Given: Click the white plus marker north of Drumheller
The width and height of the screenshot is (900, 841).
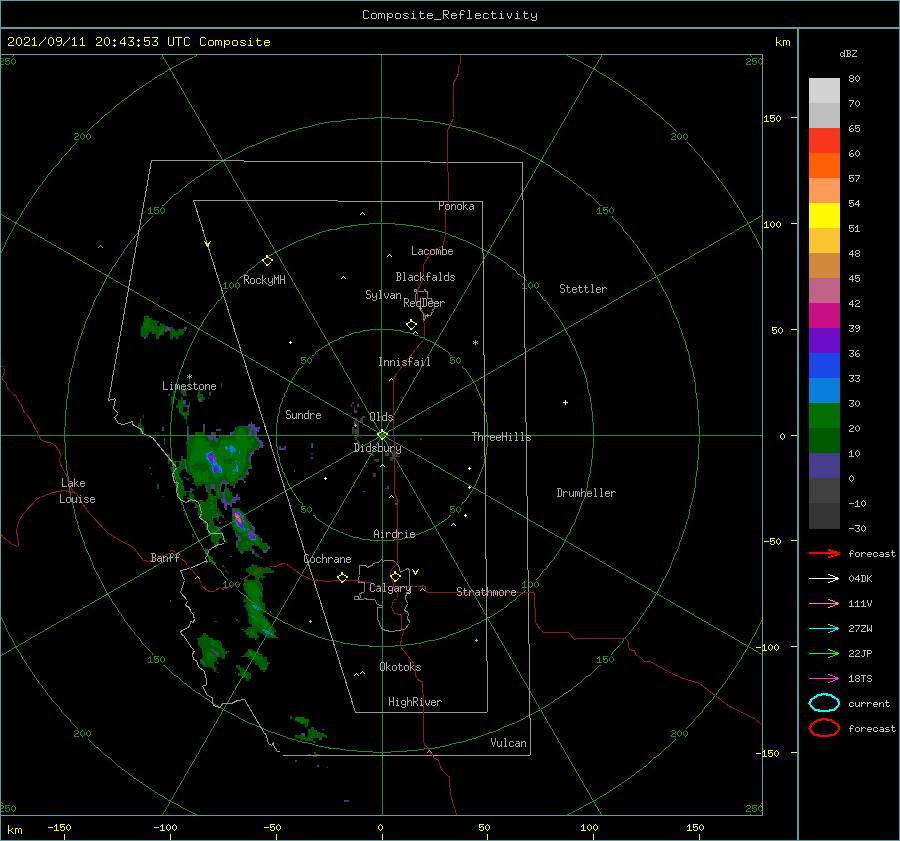Looking at the screenshot, I should (x=565, y=402).
